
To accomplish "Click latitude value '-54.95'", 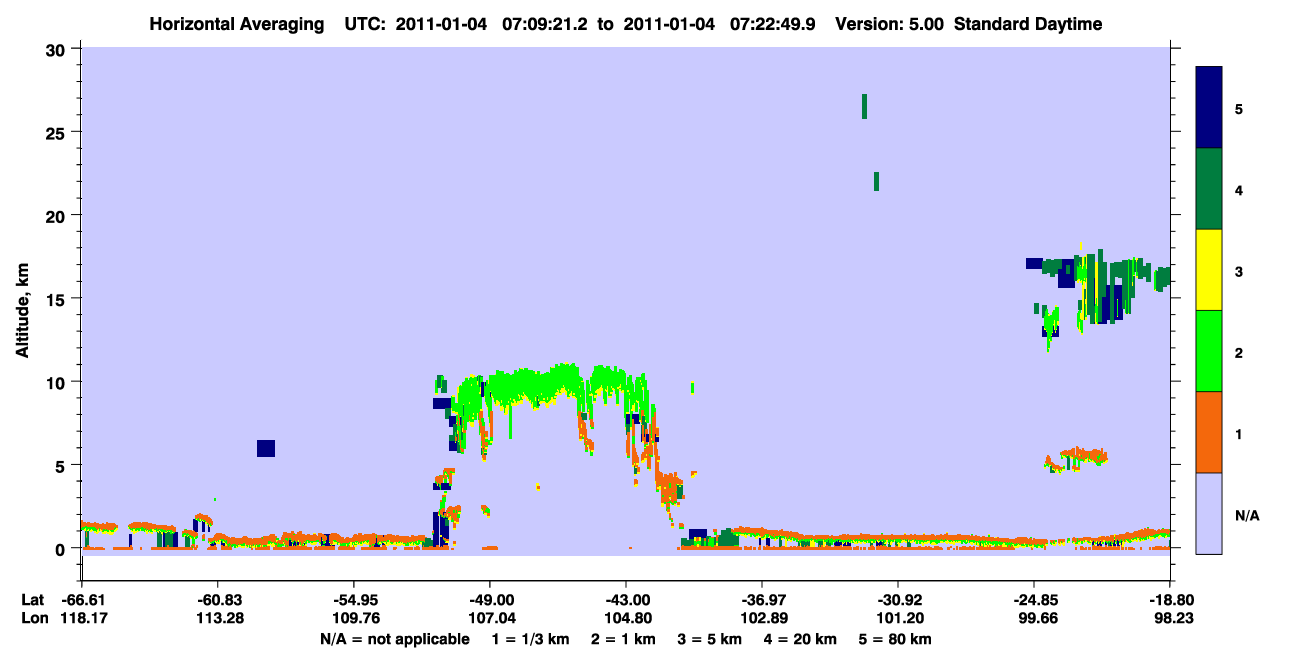I will point(353,600).
